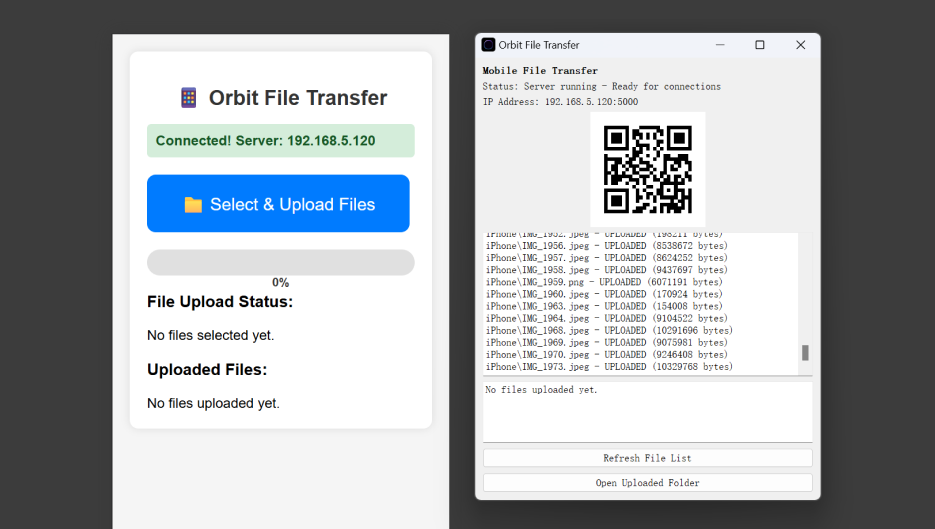Select log row IMG_1969.jpeg
This screenshot has height=529, width=935.
606,342
